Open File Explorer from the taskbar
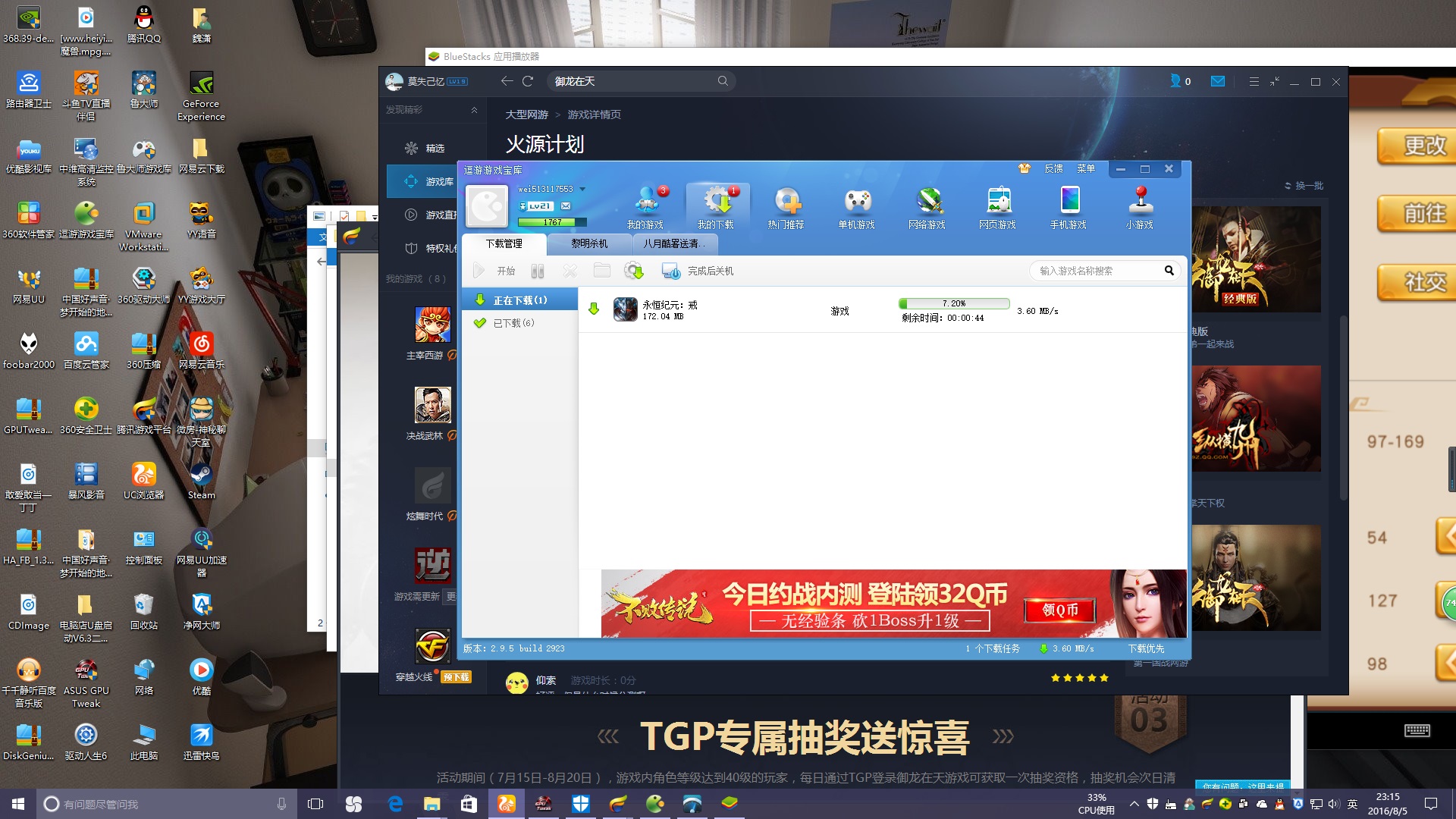 [431, 804]
